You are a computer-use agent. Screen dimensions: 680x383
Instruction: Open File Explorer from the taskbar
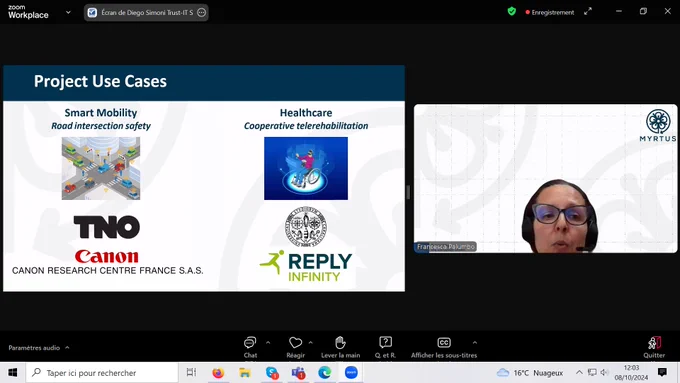245,373
